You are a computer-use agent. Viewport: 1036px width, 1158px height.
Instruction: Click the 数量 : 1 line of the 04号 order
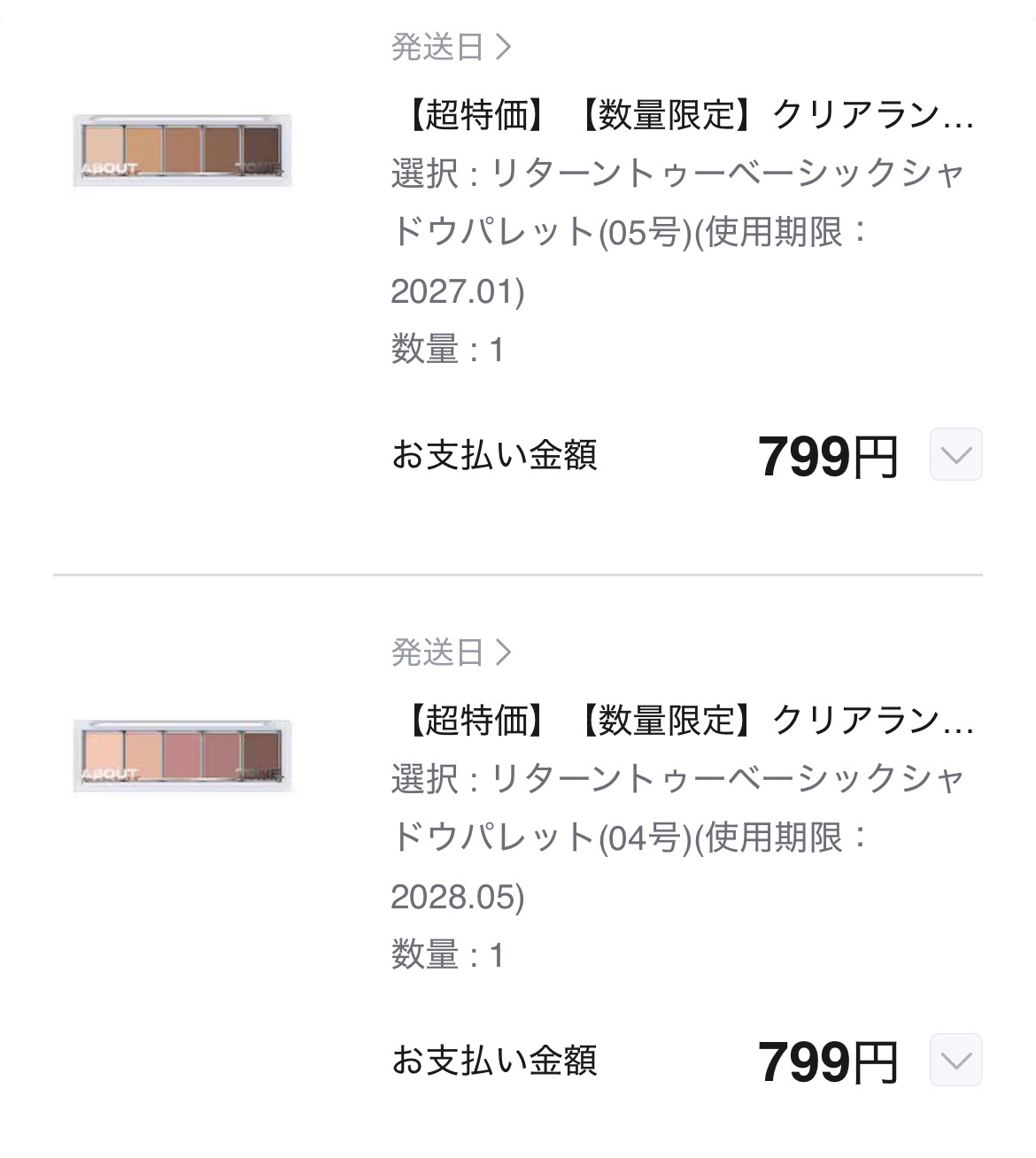447,955
